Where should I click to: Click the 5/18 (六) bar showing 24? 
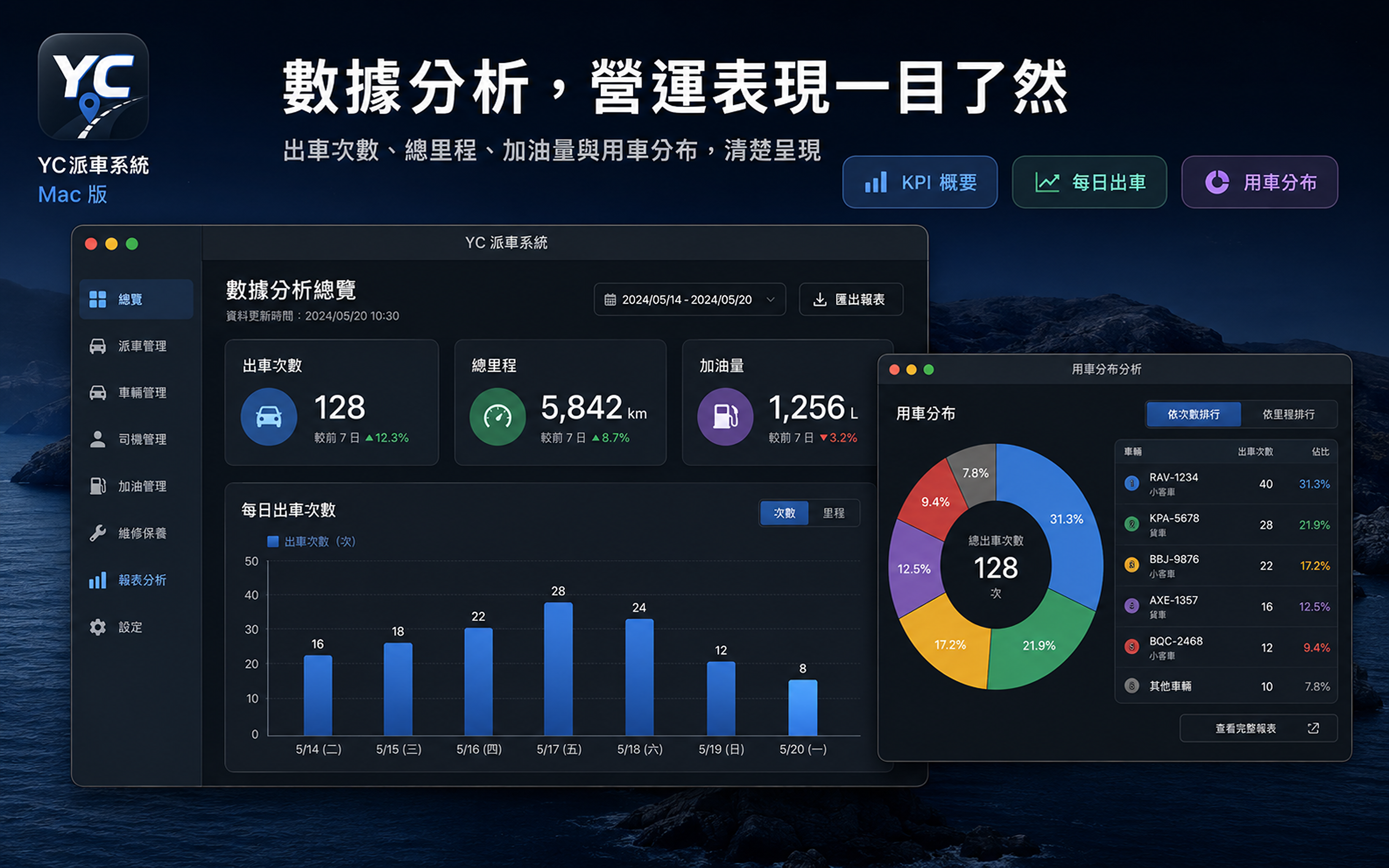point(639,678)
